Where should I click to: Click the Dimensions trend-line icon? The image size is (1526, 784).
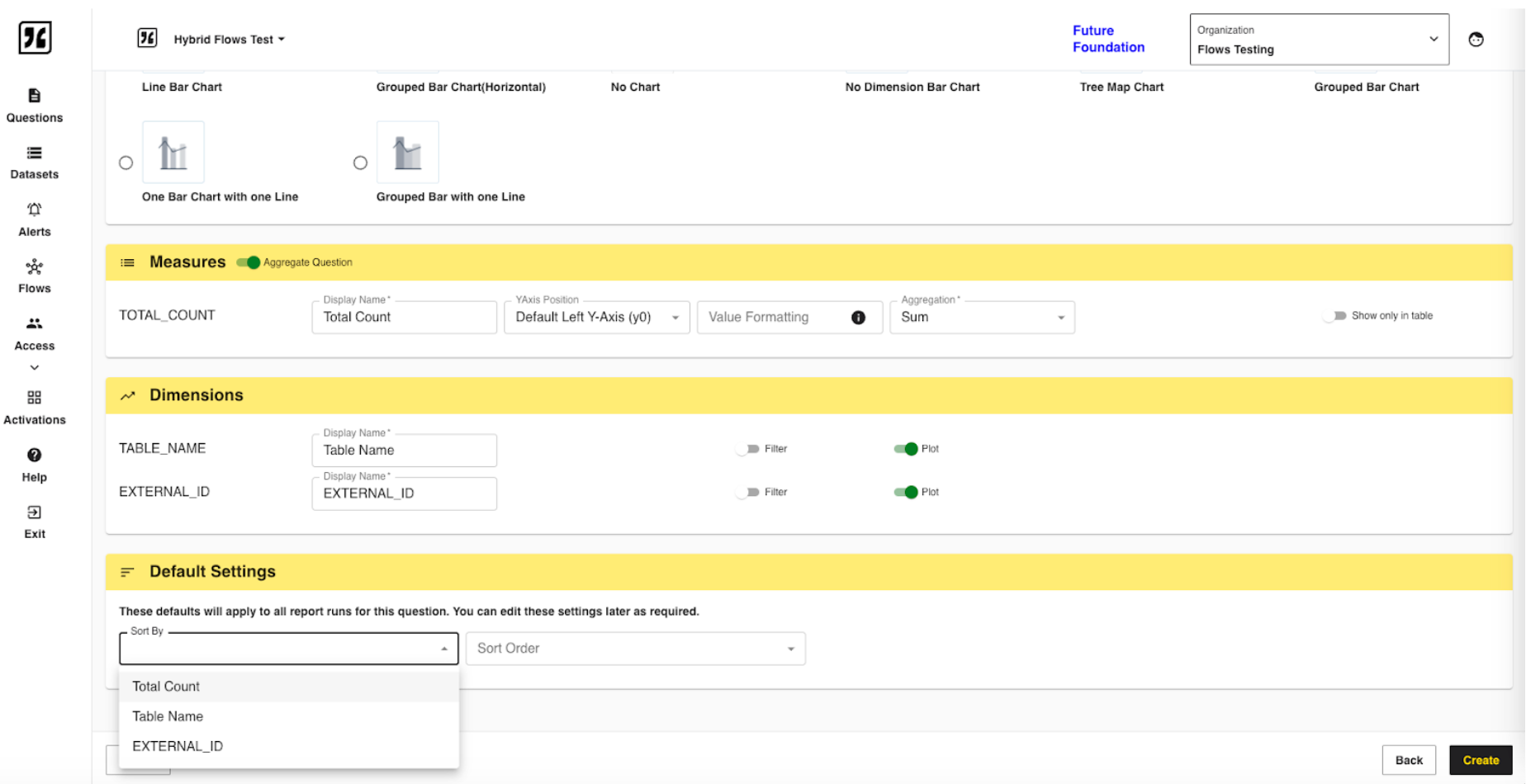coord(127,396)
